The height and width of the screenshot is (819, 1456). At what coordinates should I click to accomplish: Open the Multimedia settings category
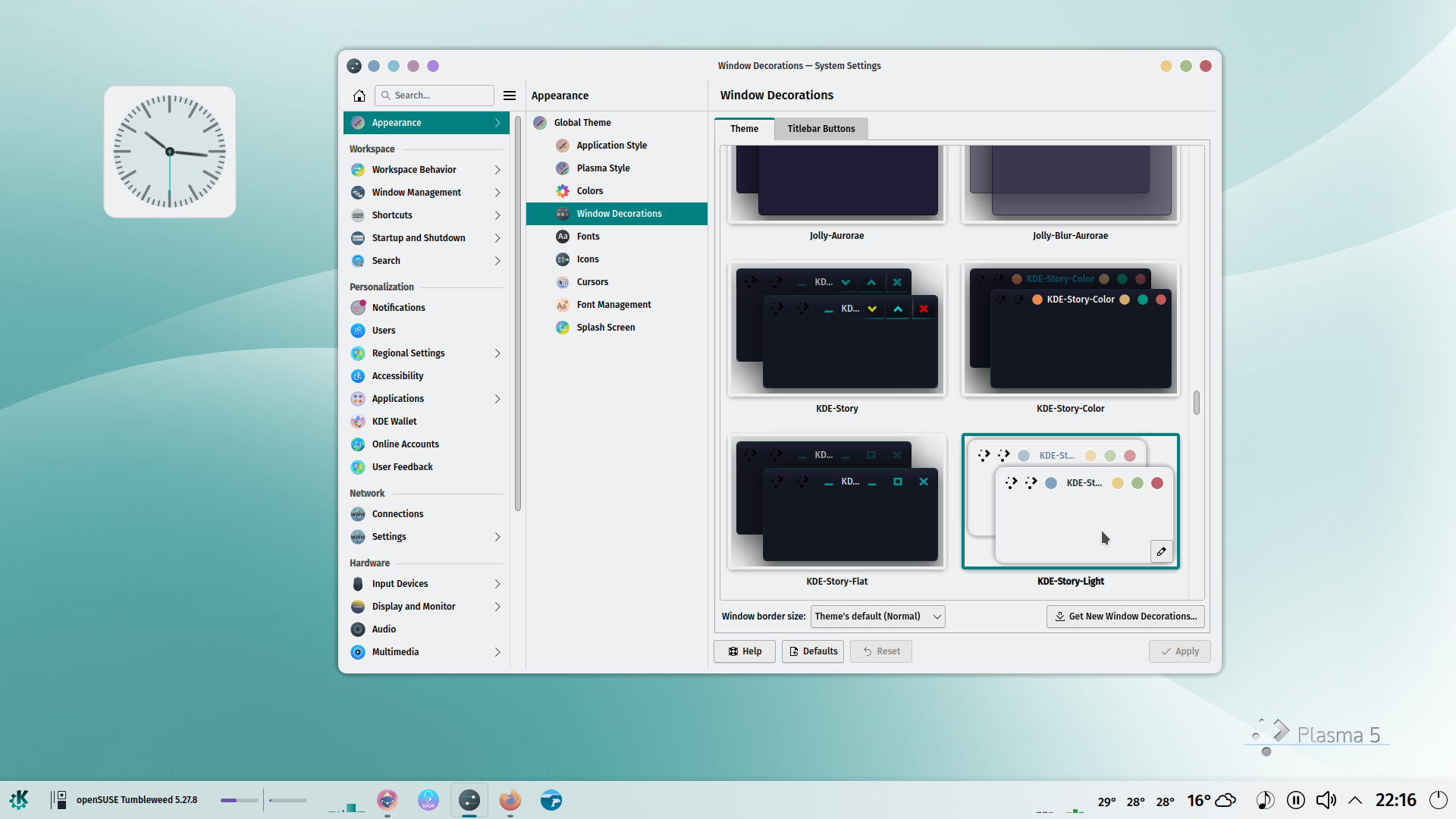coord(426,652)
